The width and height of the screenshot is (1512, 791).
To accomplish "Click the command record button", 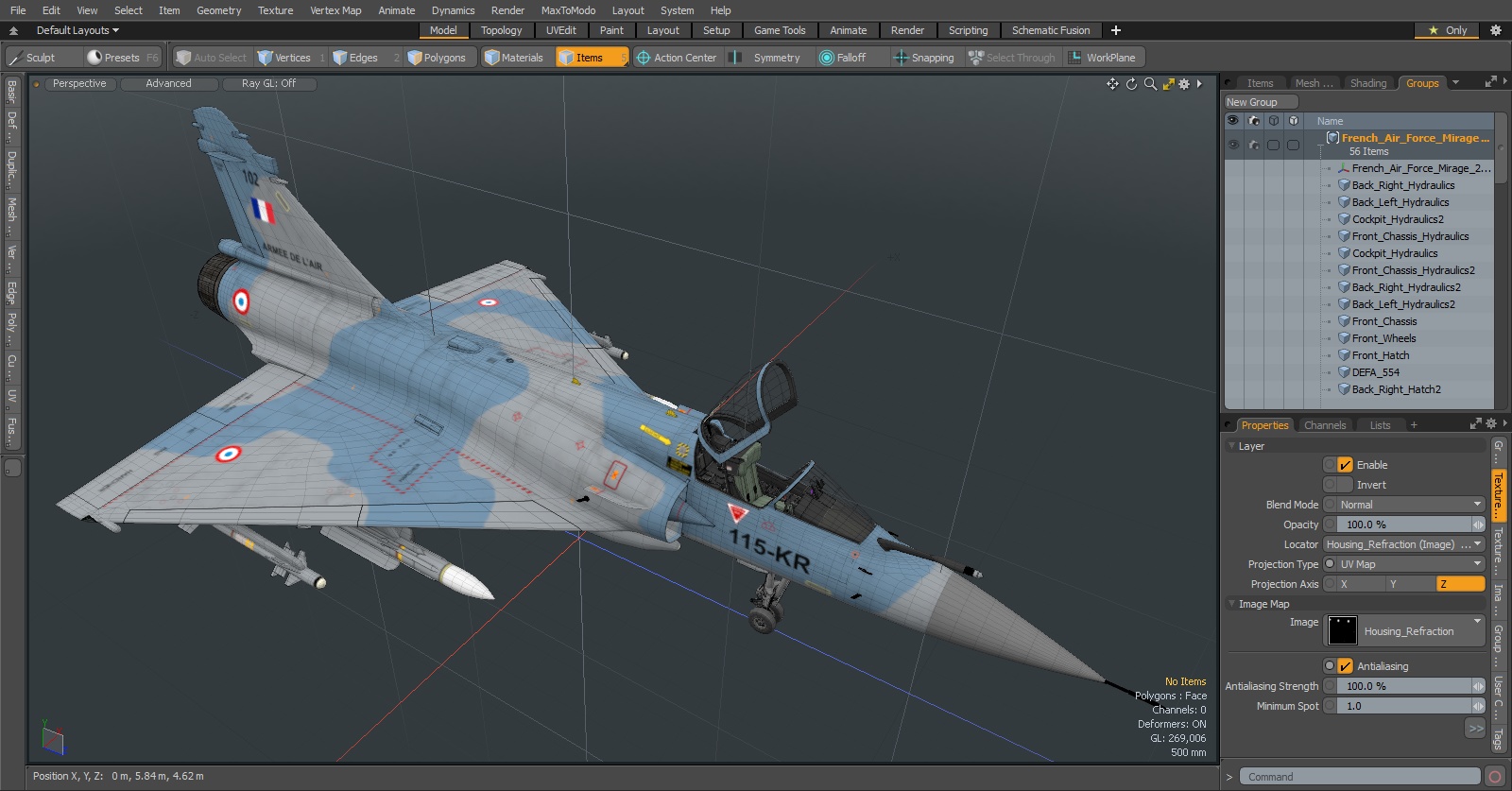I will point(1495,777).
